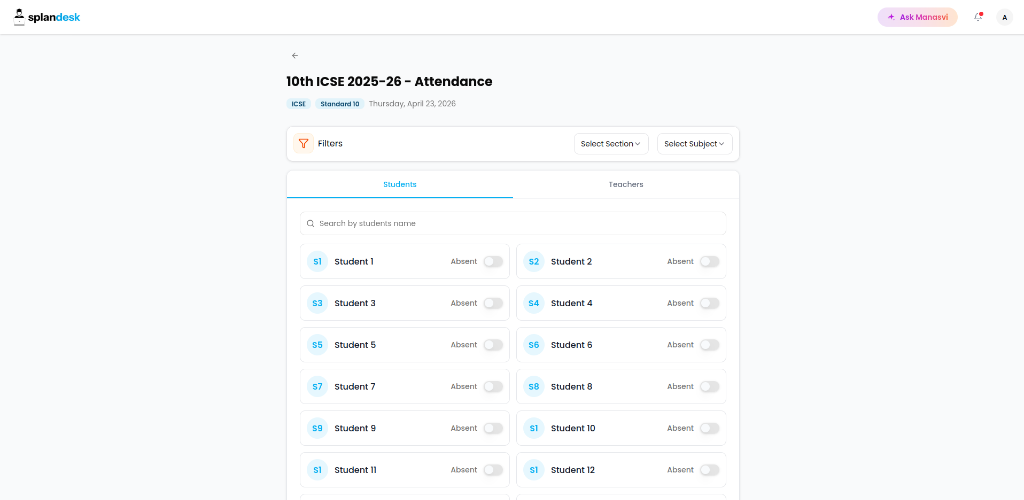Image resolution: width=1024 pixels, height=500 pixels.
Task: Click the Thursday, April 23, 2026 date
Action: (412, 104)
